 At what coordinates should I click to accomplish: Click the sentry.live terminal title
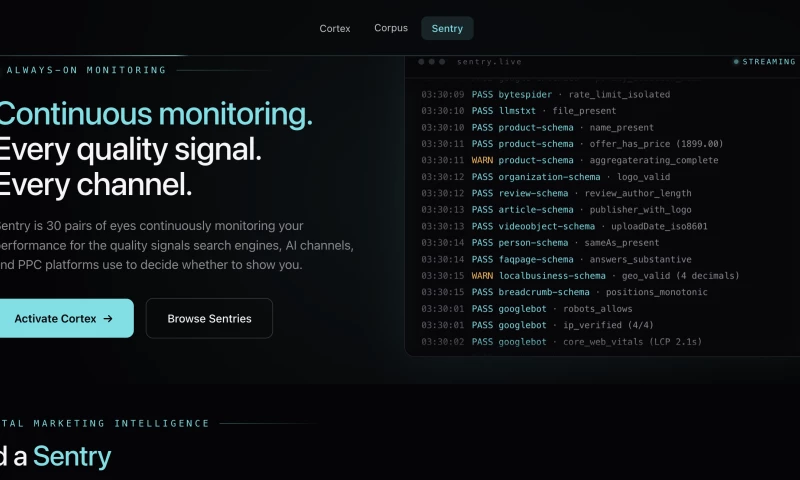pyautogui.click(x=489, y=62)
